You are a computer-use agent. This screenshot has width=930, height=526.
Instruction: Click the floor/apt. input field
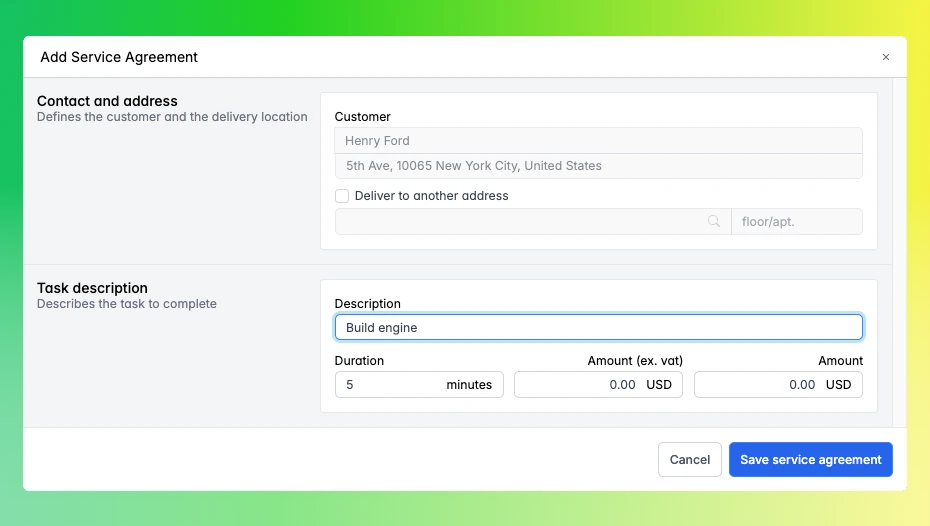pos(796,222)
